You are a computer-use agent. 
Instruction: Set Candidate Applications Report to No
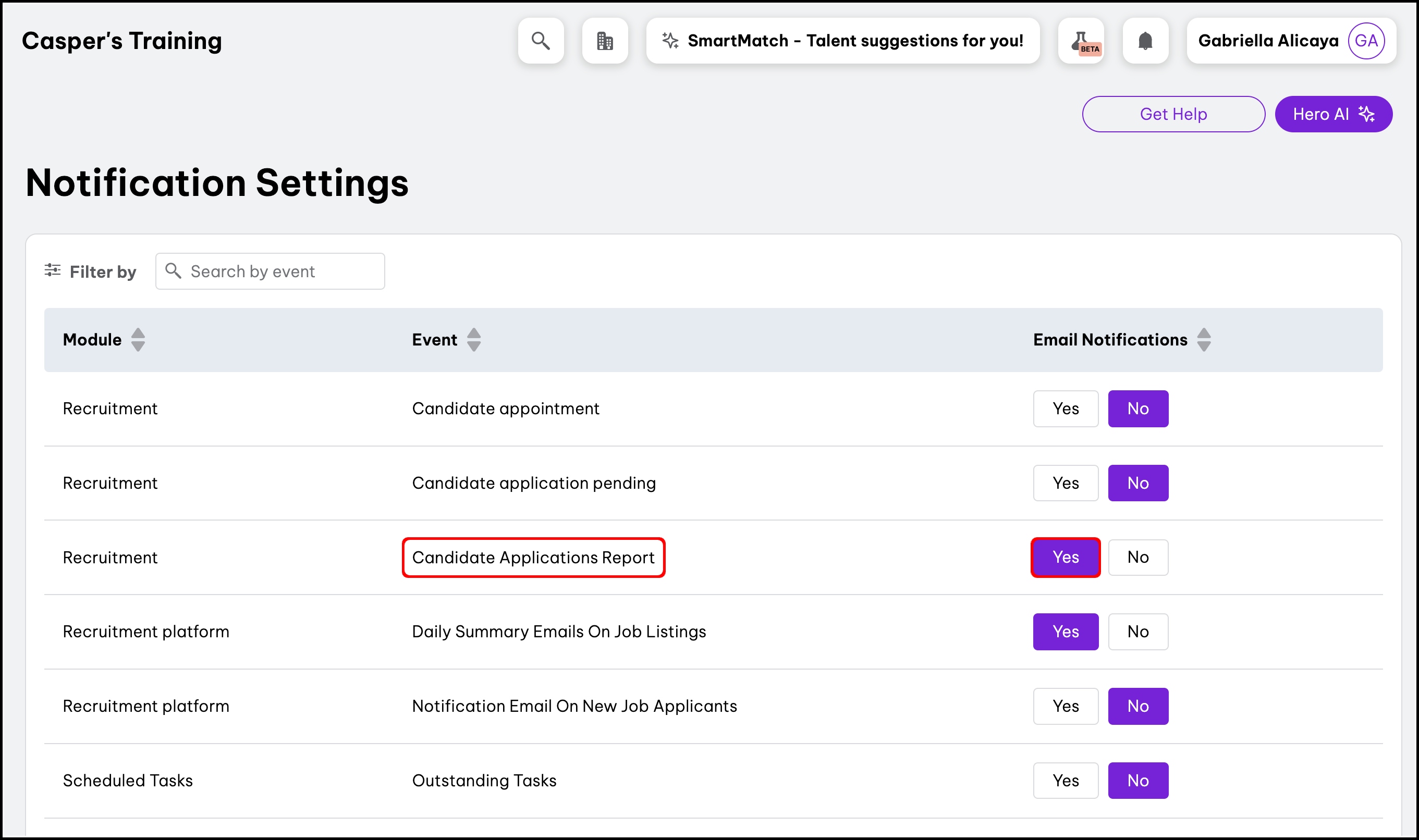pyautogui.click(x=1137, y=558)
